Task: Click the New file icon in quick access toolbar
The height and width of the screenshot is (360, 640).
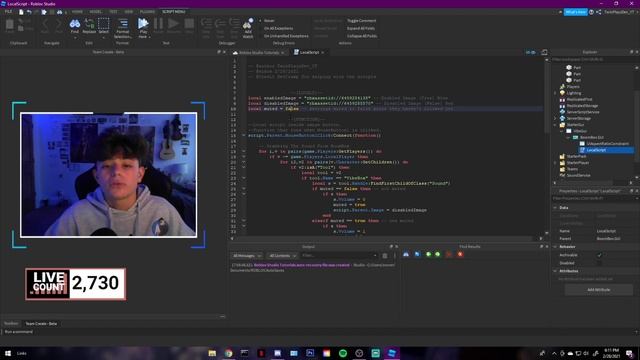Action: click(x=21, y=12)
